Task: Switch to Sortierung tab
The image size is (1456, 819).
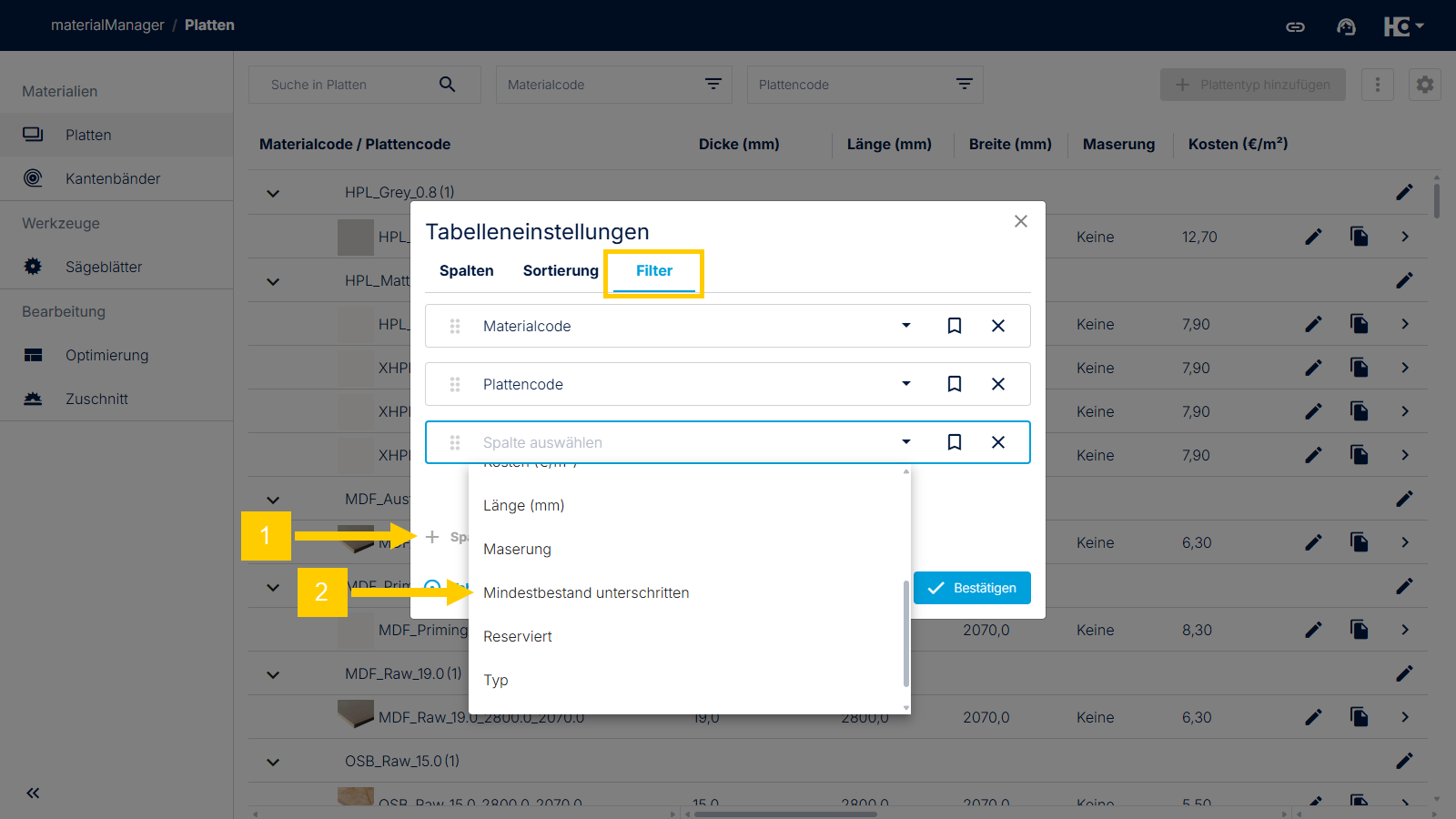Action: 561,270
